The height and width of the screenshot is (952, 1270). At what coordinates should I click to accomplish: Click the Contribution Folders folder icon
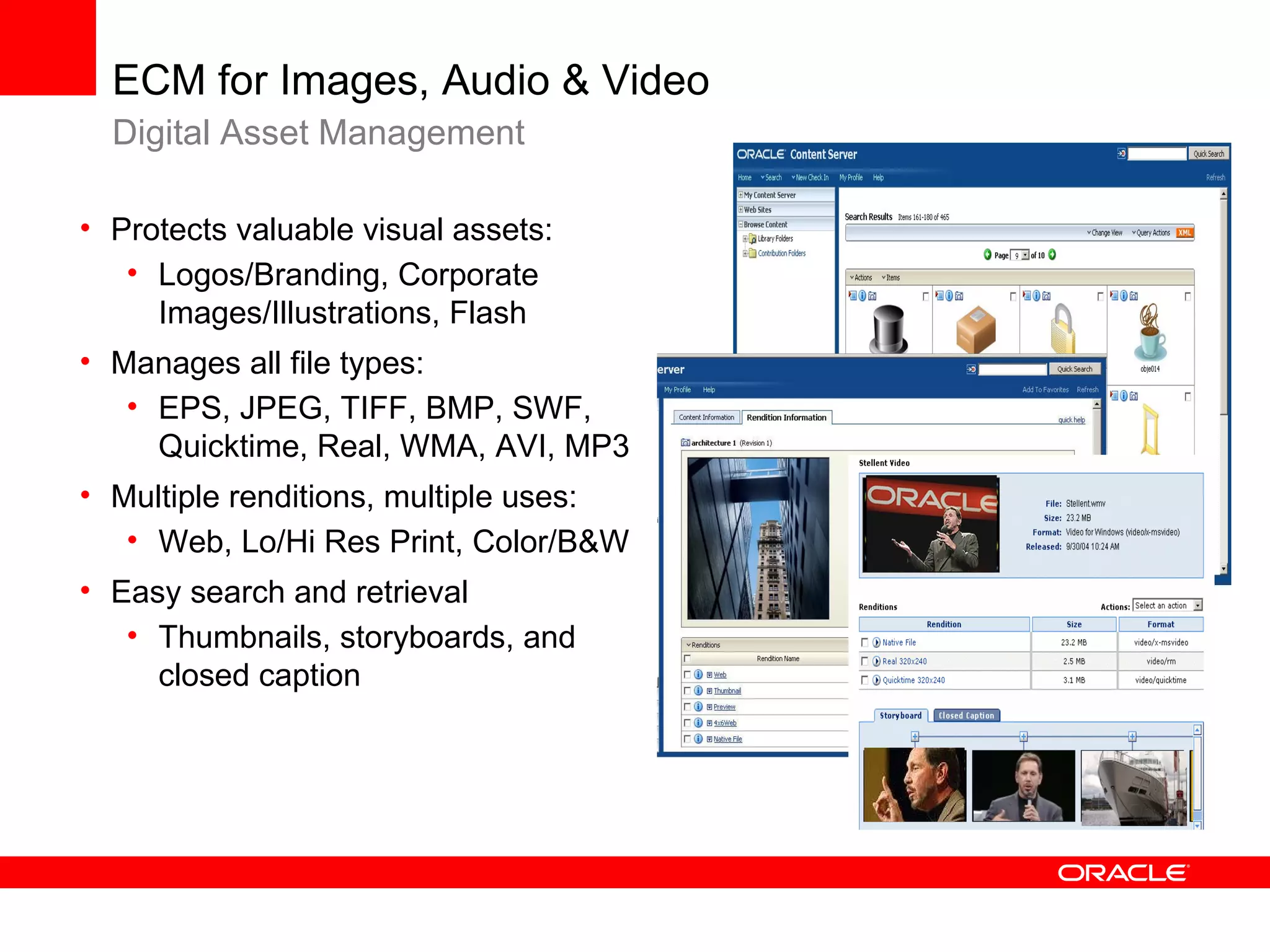pyautogui.click(x=752, y=253)
